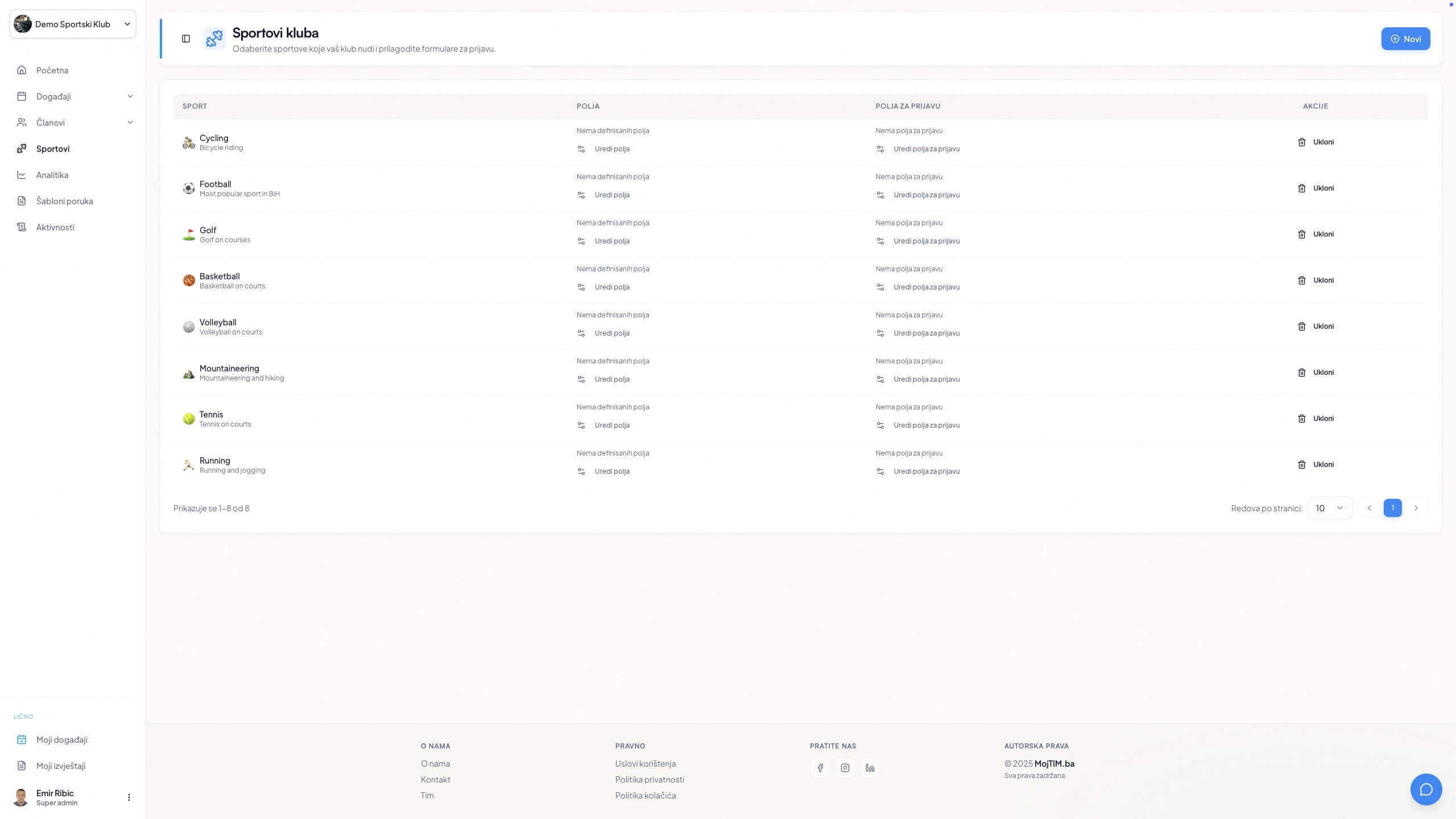Click the sliders icon for Golf fields

581,241
